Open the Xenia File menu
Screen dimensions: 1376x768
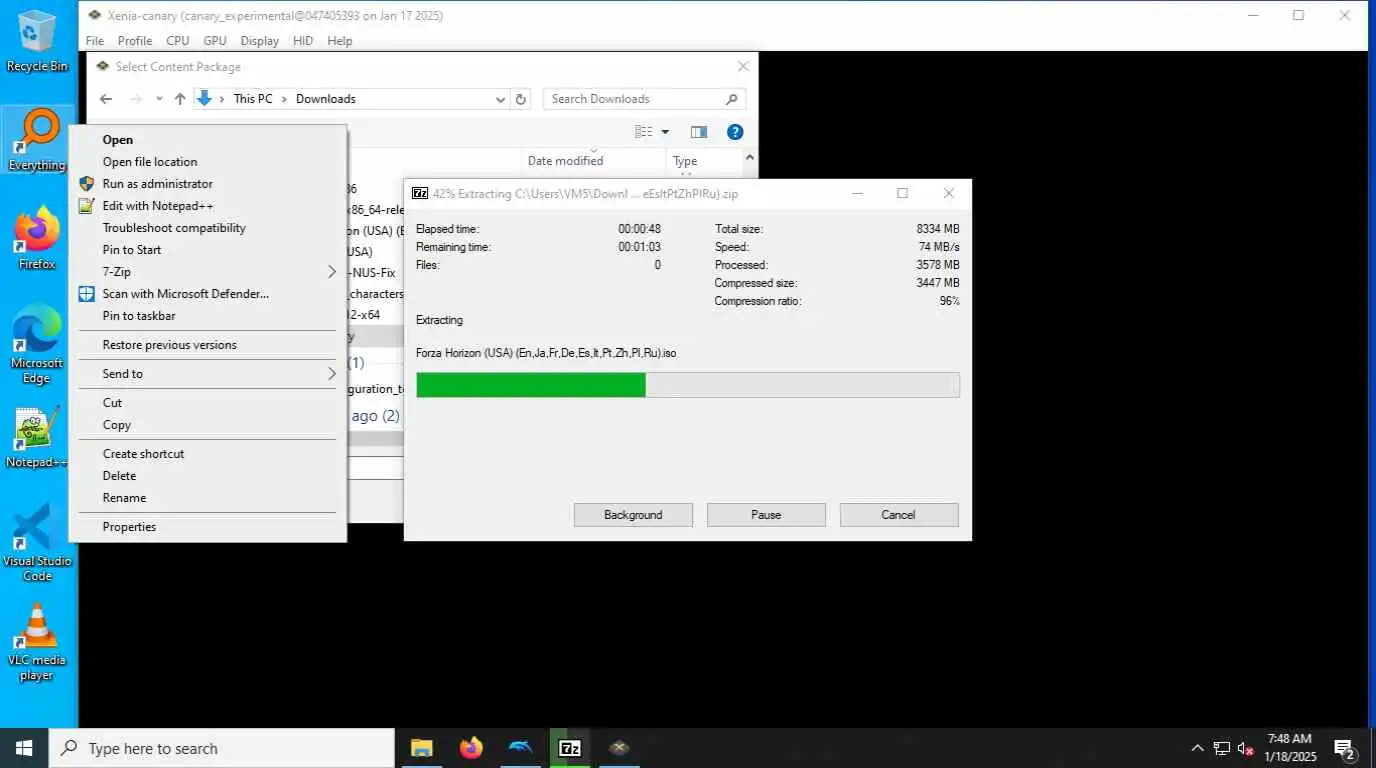coord(95,41)
